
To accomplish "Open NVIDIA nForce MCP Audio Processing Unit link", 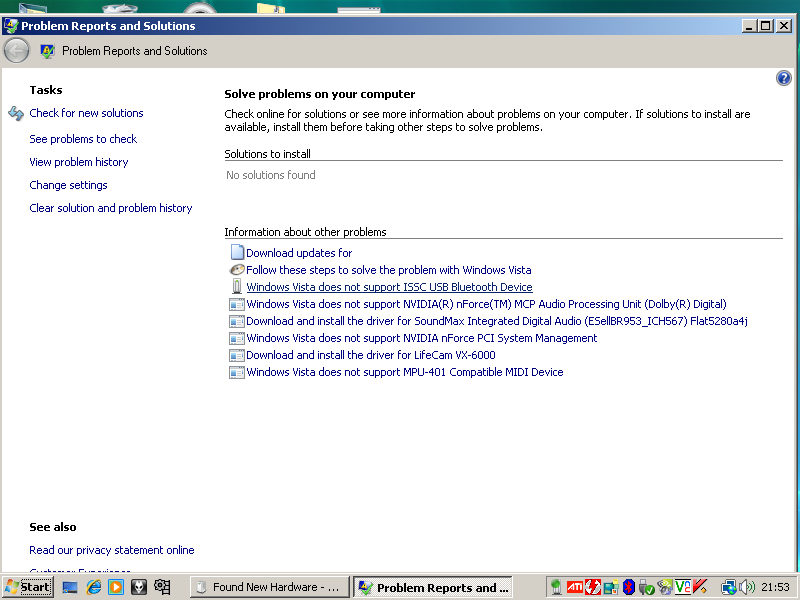I will coord(486,304).
